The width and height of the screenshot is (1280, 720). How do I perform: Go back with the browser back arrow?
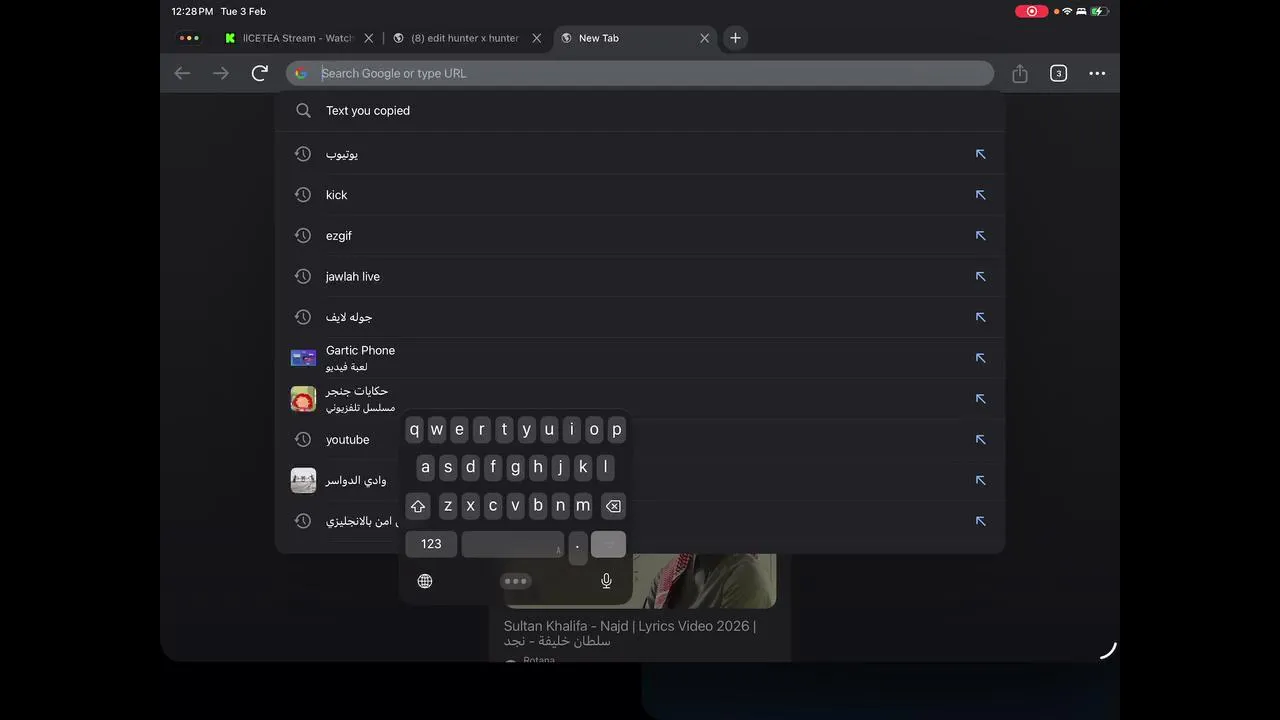click(182, 73)
